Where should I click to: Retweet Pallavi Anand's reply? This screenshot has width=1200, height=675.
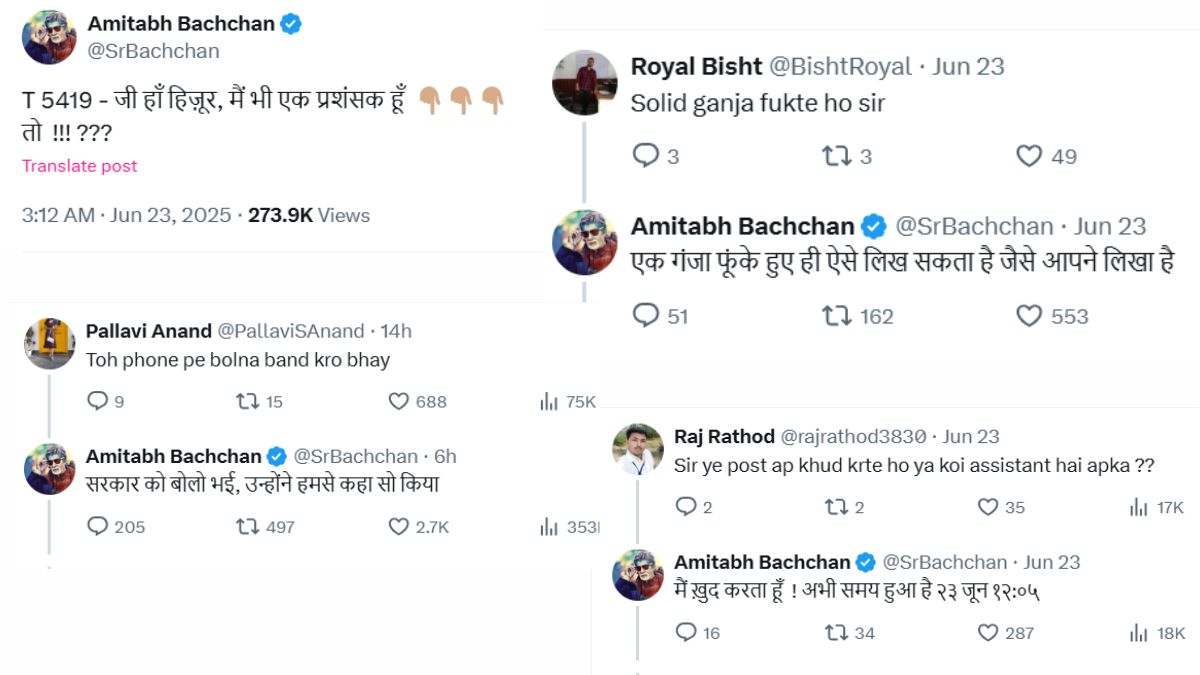click(x=247, y=402)
